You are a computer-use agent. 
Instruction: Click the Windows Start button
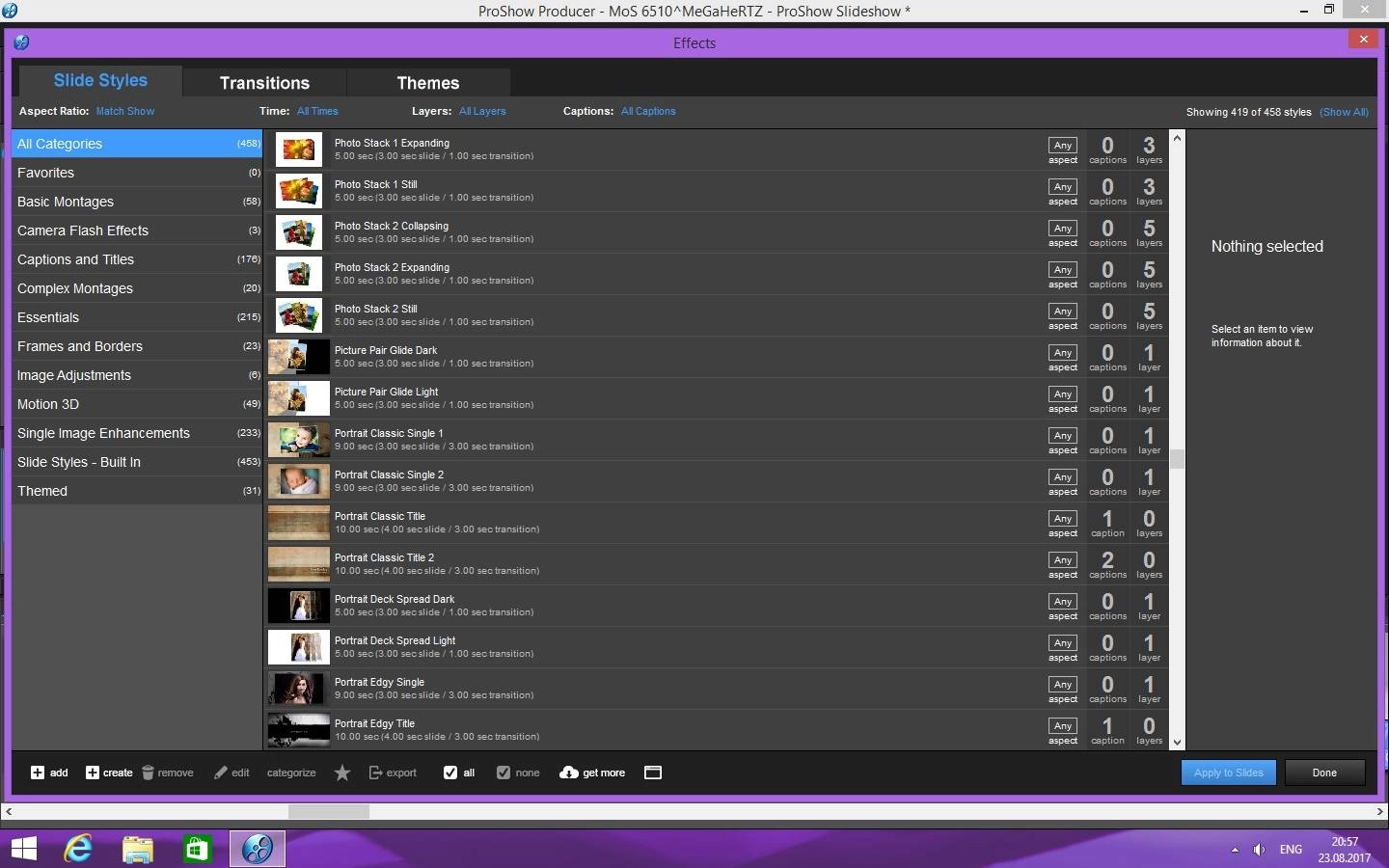(x=23, y=849)
